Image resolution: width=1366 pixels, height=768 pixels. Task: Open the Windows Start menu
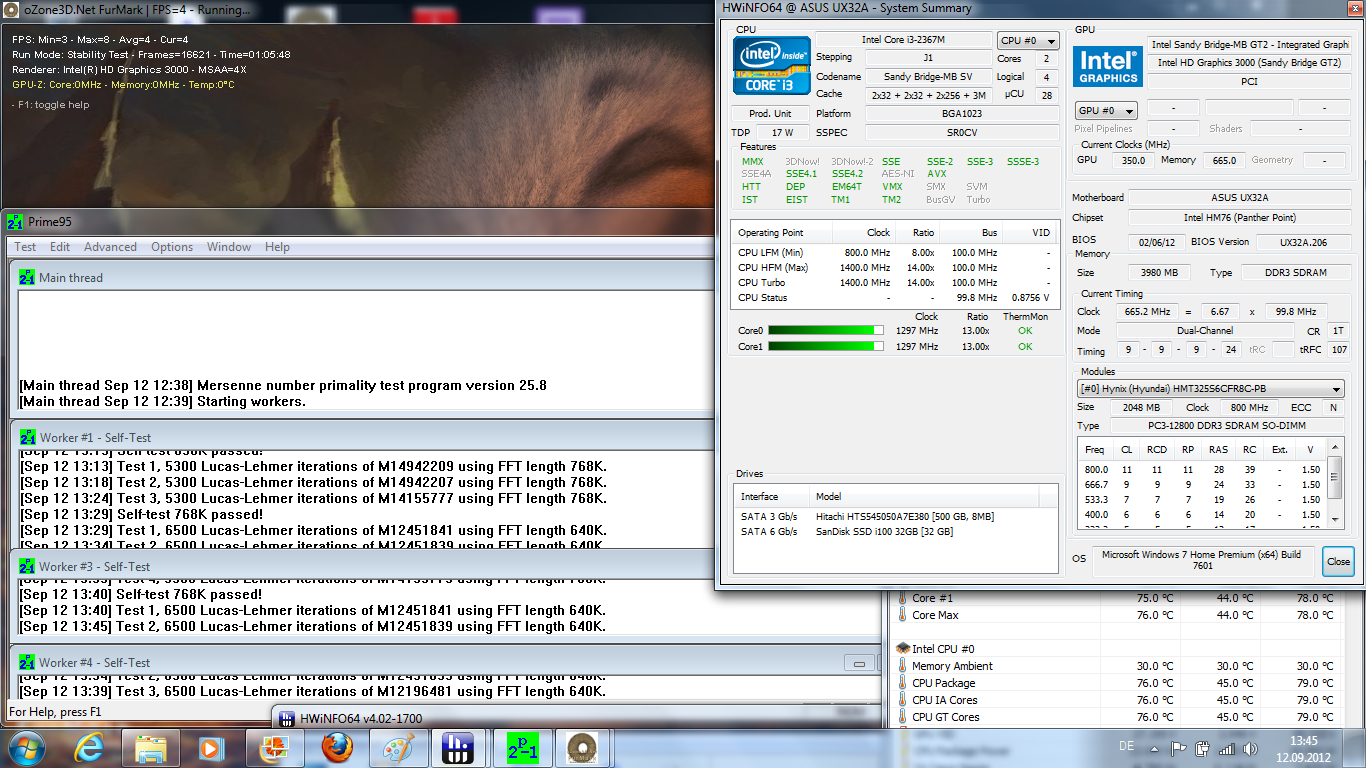[x=27, y=748]
